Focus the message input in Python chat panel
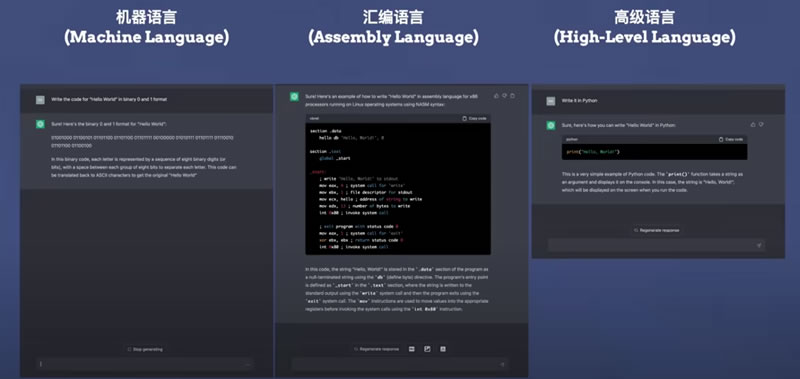Image resolution: width=800 pixels, height=379 pixels. click(x=657, y=245)
